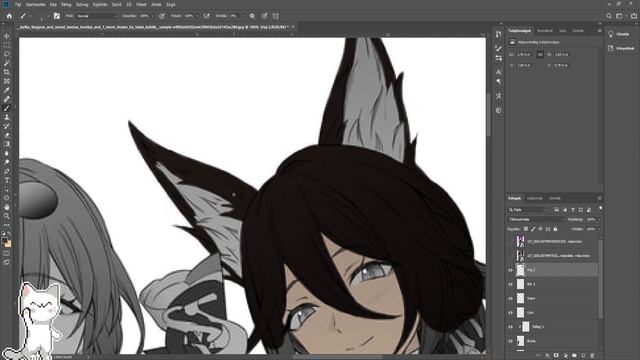
Task: Hide the Réteg 1 layer
Action: pyautogui.click(x=510, y=327)
